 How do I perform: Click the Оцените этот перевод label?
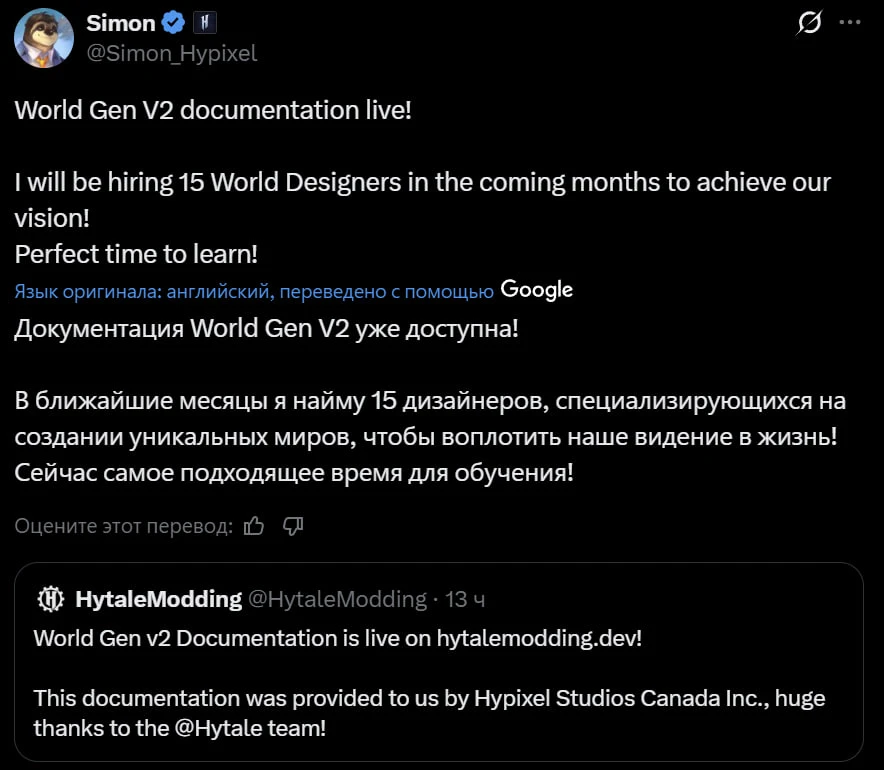124,526
